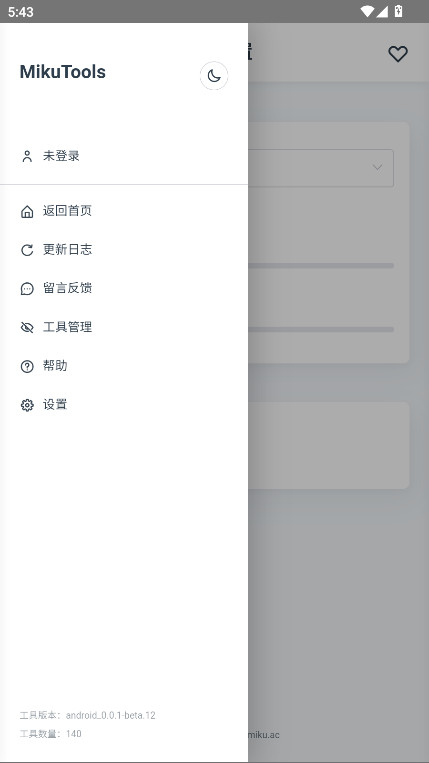Image resolution: width=429 pixels, height=763 pixels.
Task: Click the refresh icon next to 更新日志
Action: [27, 250]
